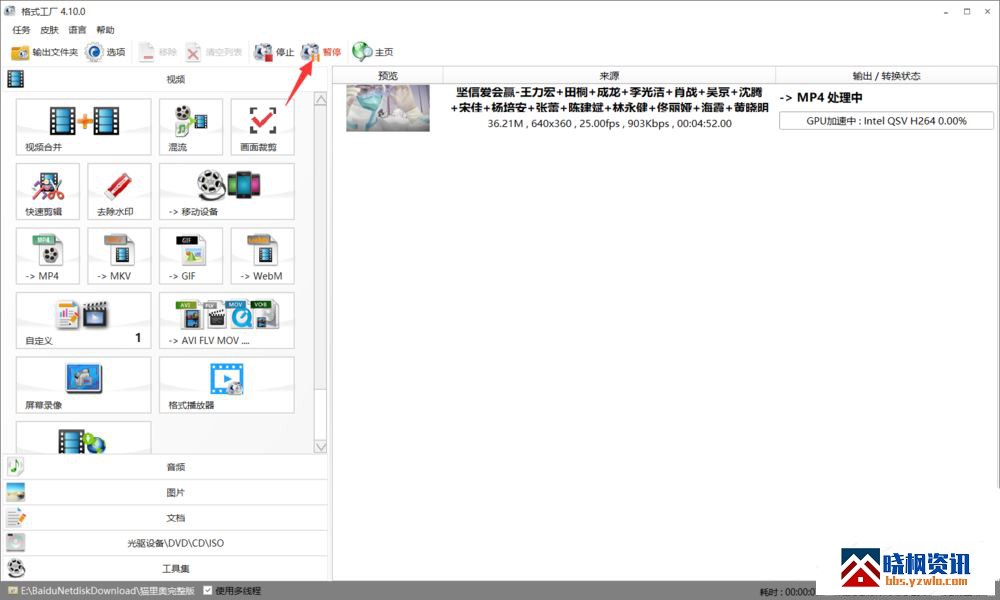1000x600 pixels.
Task: Click the file info line "36.21M , 640x360"
Action: pos(609,123)
